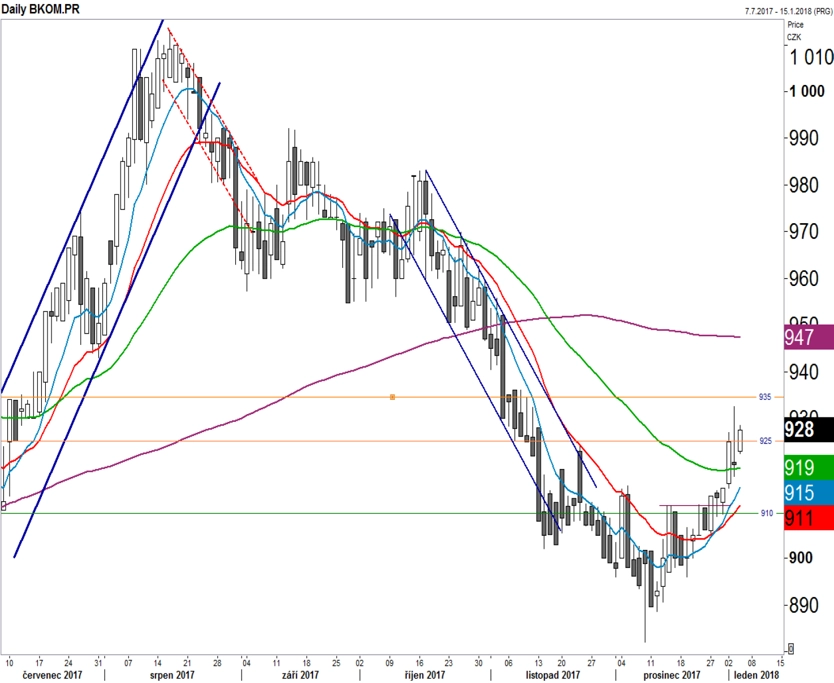
Task: Click the leden 2018 month label
Action: (756, 675)
